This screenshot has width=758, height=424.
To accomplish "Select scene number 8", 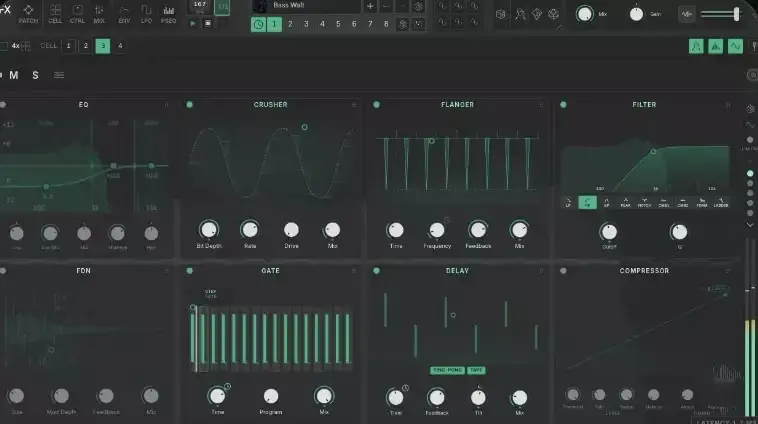I will coord(386,24).
